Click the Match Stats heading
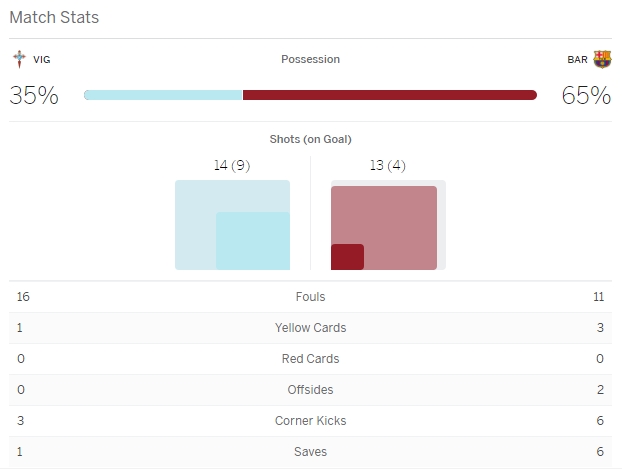 pos(54,18)
